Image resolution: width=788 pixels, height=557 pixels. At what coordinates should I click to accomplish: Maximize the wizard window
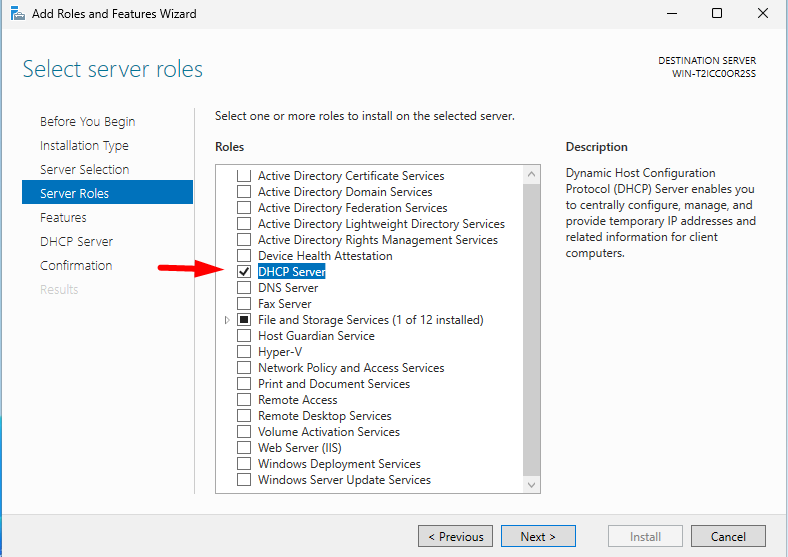[x=717, y=14]
